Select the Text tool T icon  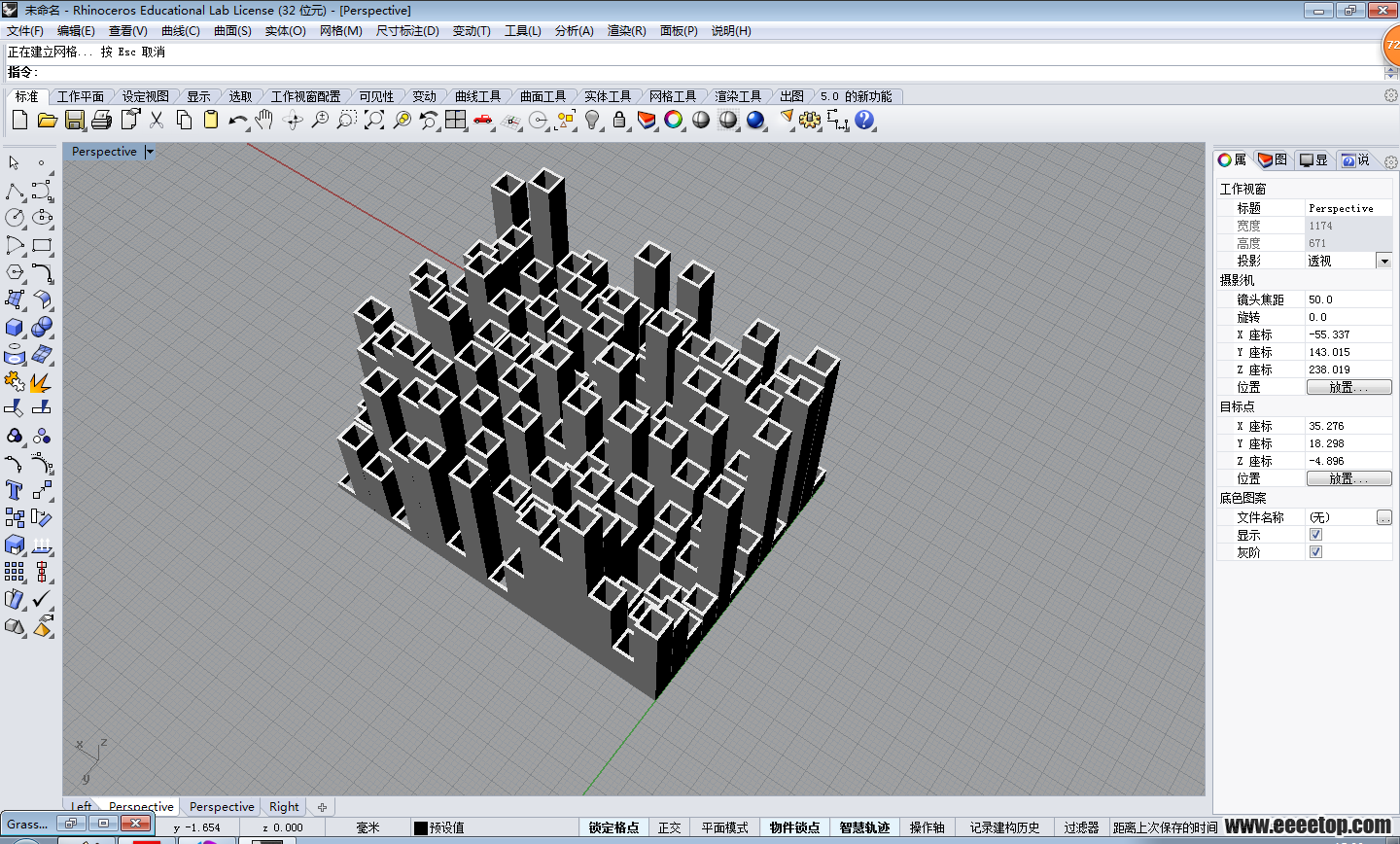coord(15,490)
